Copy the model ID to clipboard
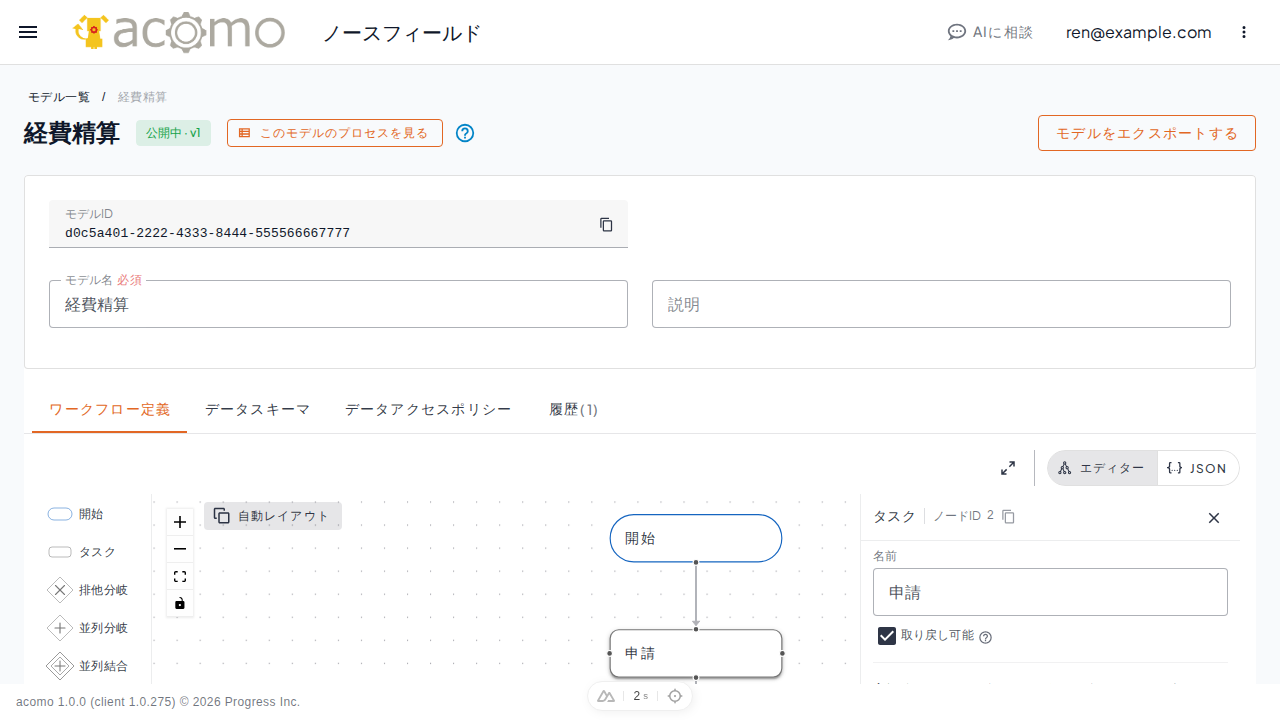 (x=606, y=224)
